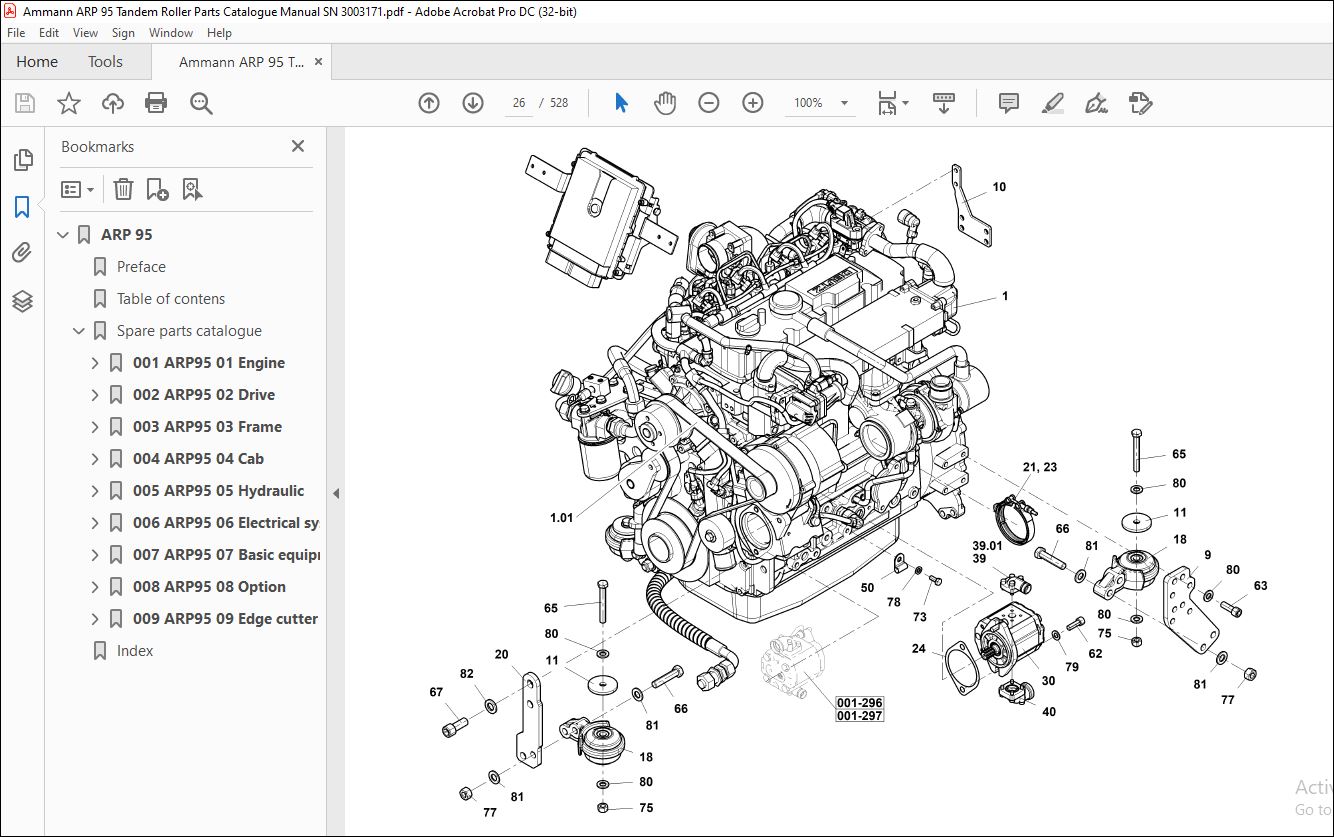Go to previous page with the up arrow
The height and width of the screenshot is (837, 1334).
429,103
